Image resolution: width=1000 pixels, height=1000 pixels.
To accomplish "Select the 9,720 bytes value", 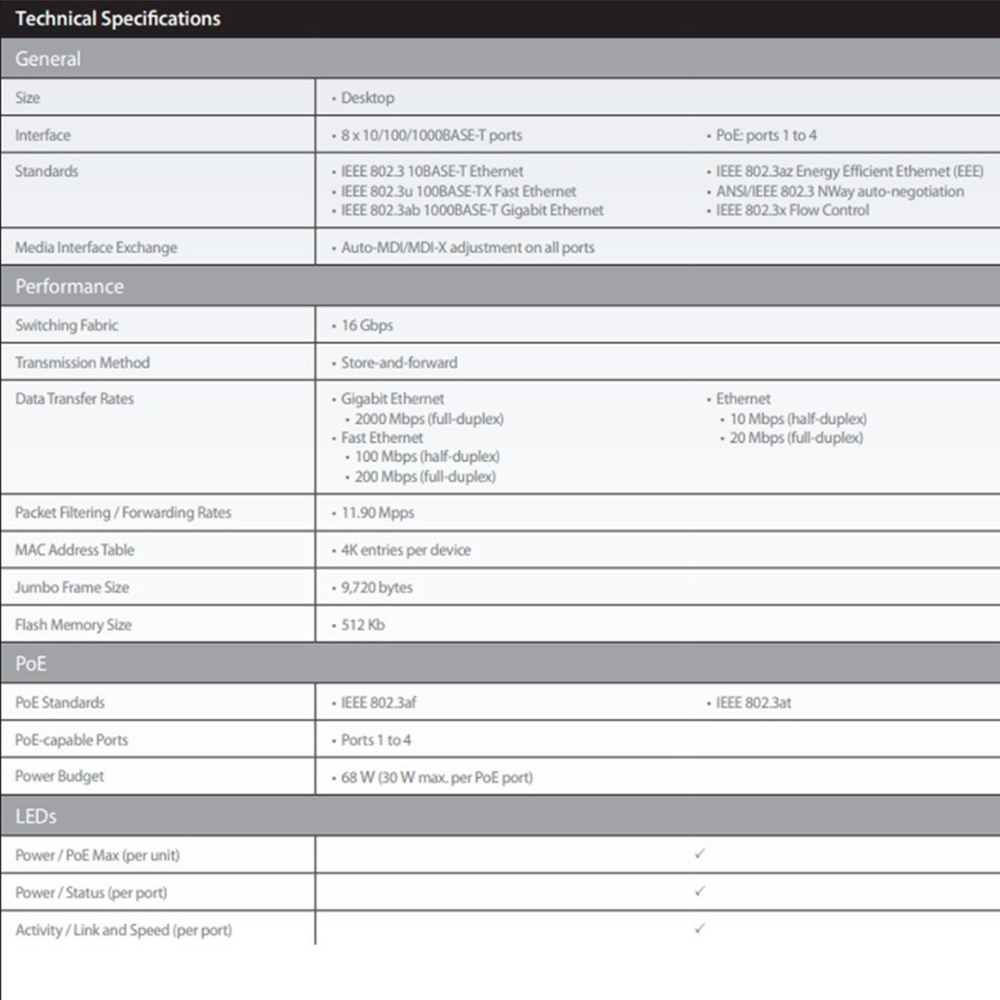I will (x=376, y=587).
